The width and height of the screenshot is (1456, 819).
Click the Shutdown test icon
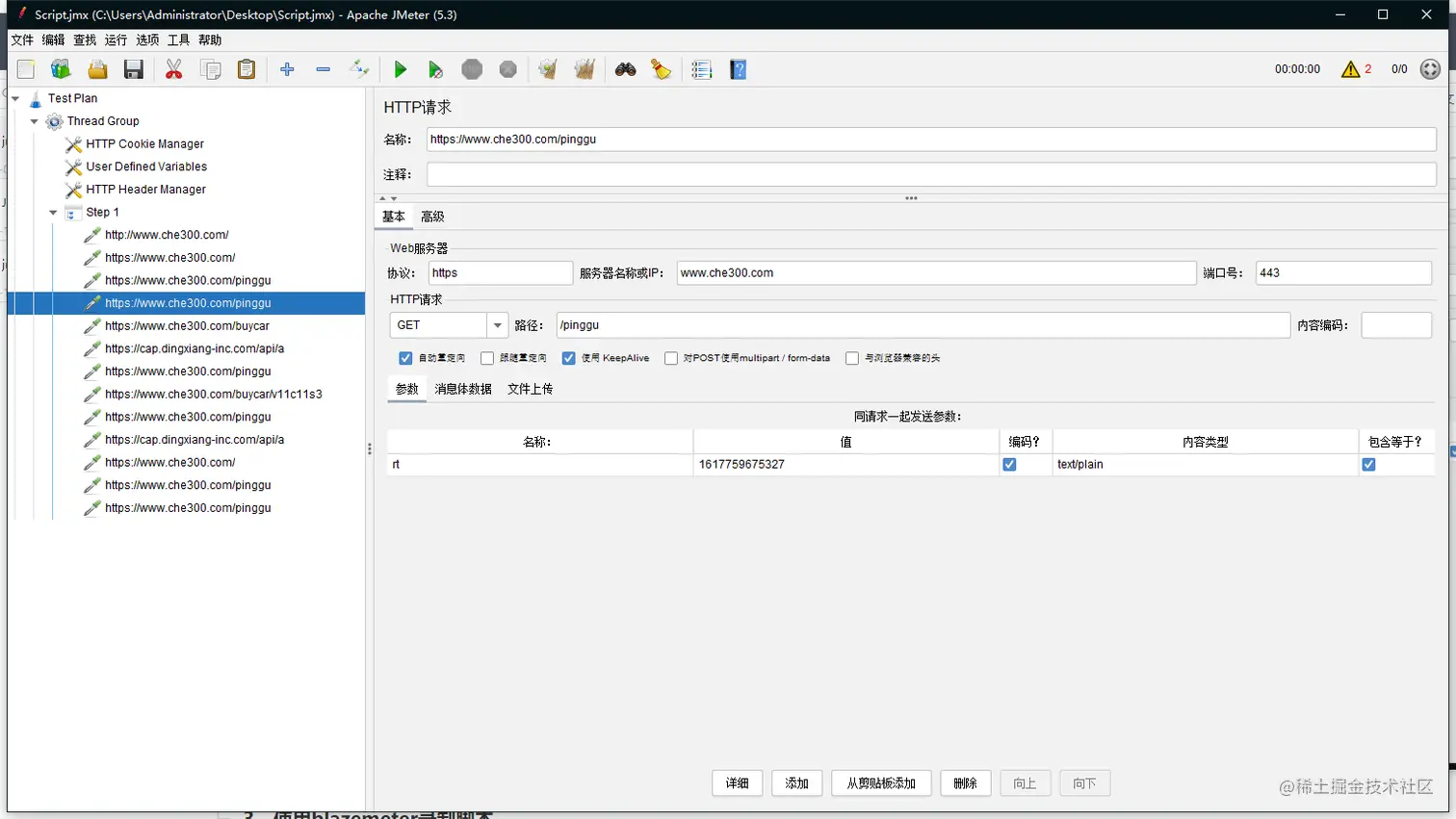[508, 69]
